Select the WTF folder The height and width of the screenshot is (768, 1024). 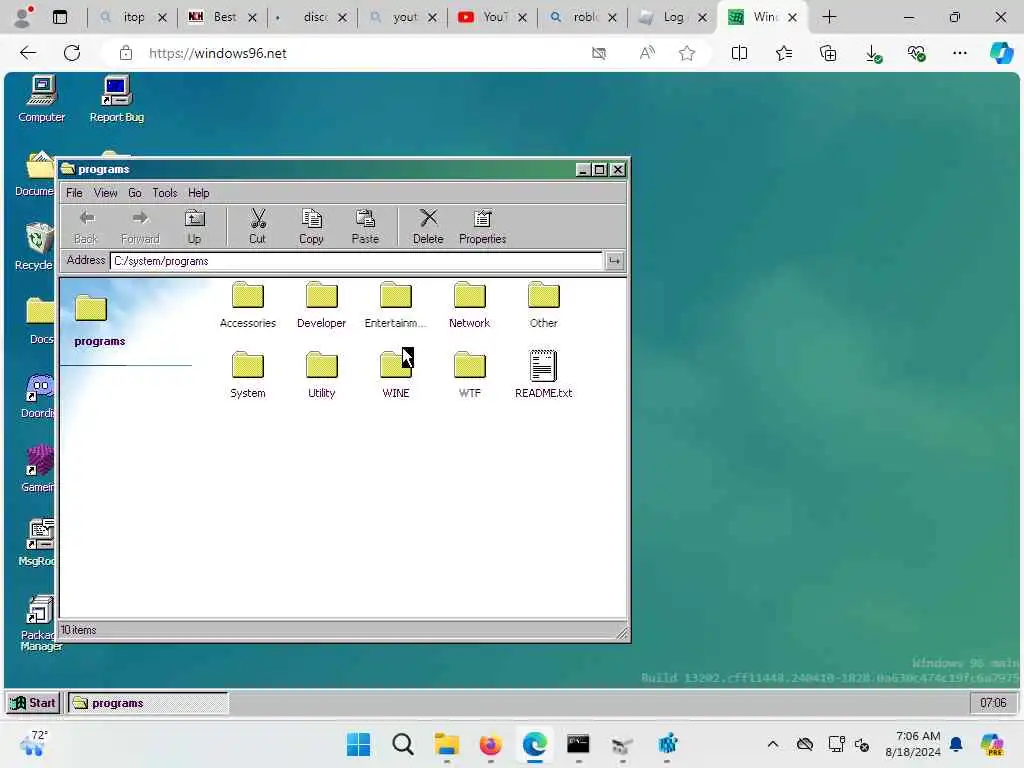coord(469,374)
